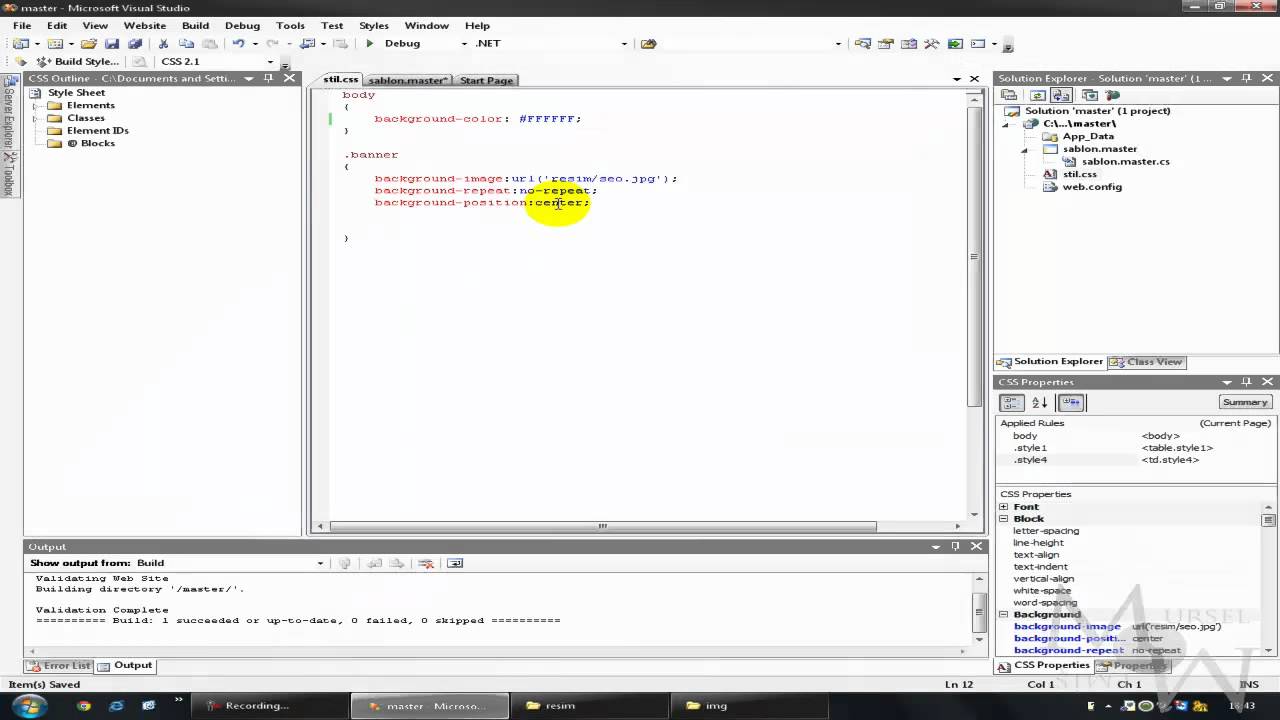Cut selection with the scissors icon
1280x720 pixels.
coord(164,43)
